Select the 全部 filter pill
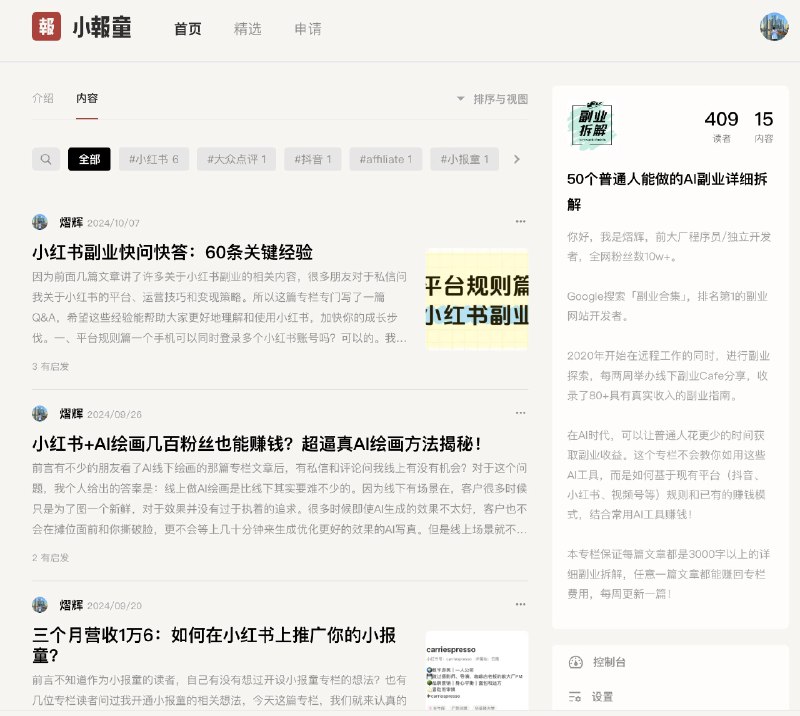 tap(92, 159)
